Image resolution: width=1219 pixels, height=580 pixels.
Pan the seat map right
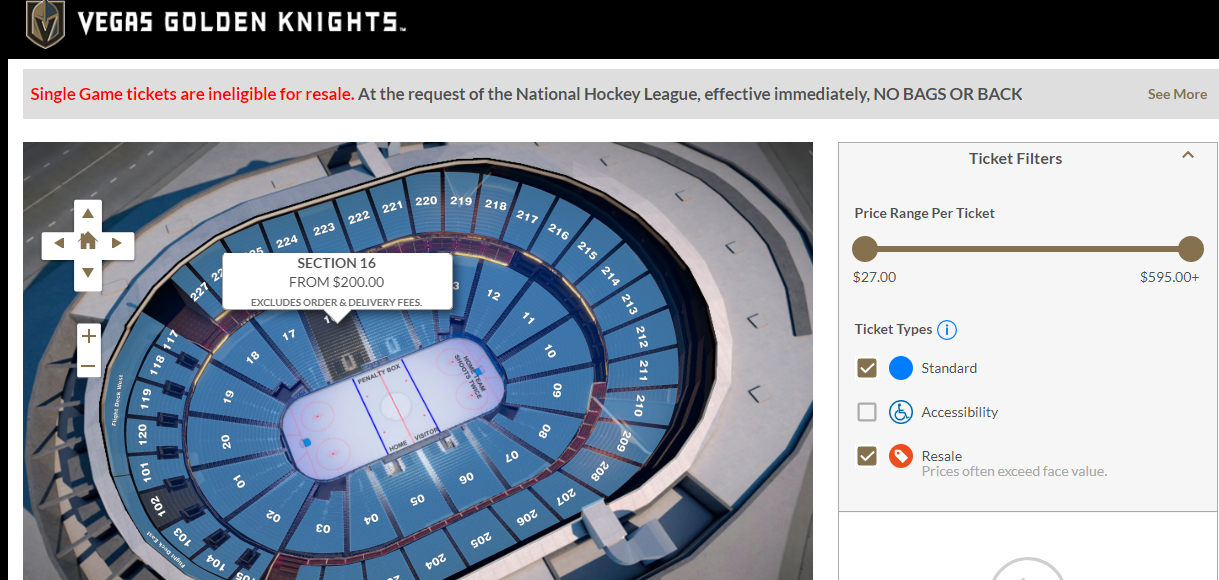click(x=117, y=242)
